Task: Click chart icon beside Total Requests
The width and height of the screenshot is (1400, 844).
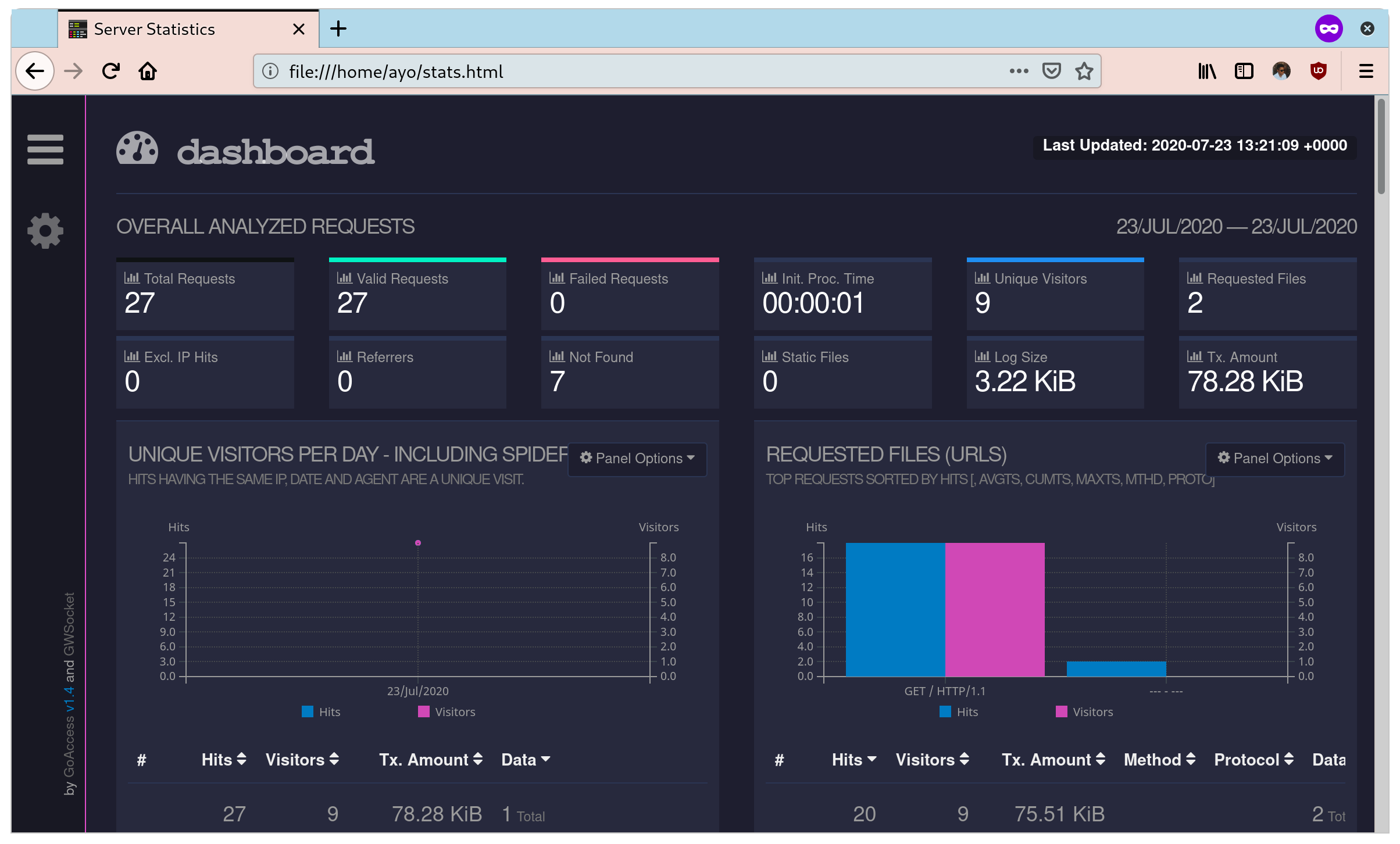Action: 132,278
